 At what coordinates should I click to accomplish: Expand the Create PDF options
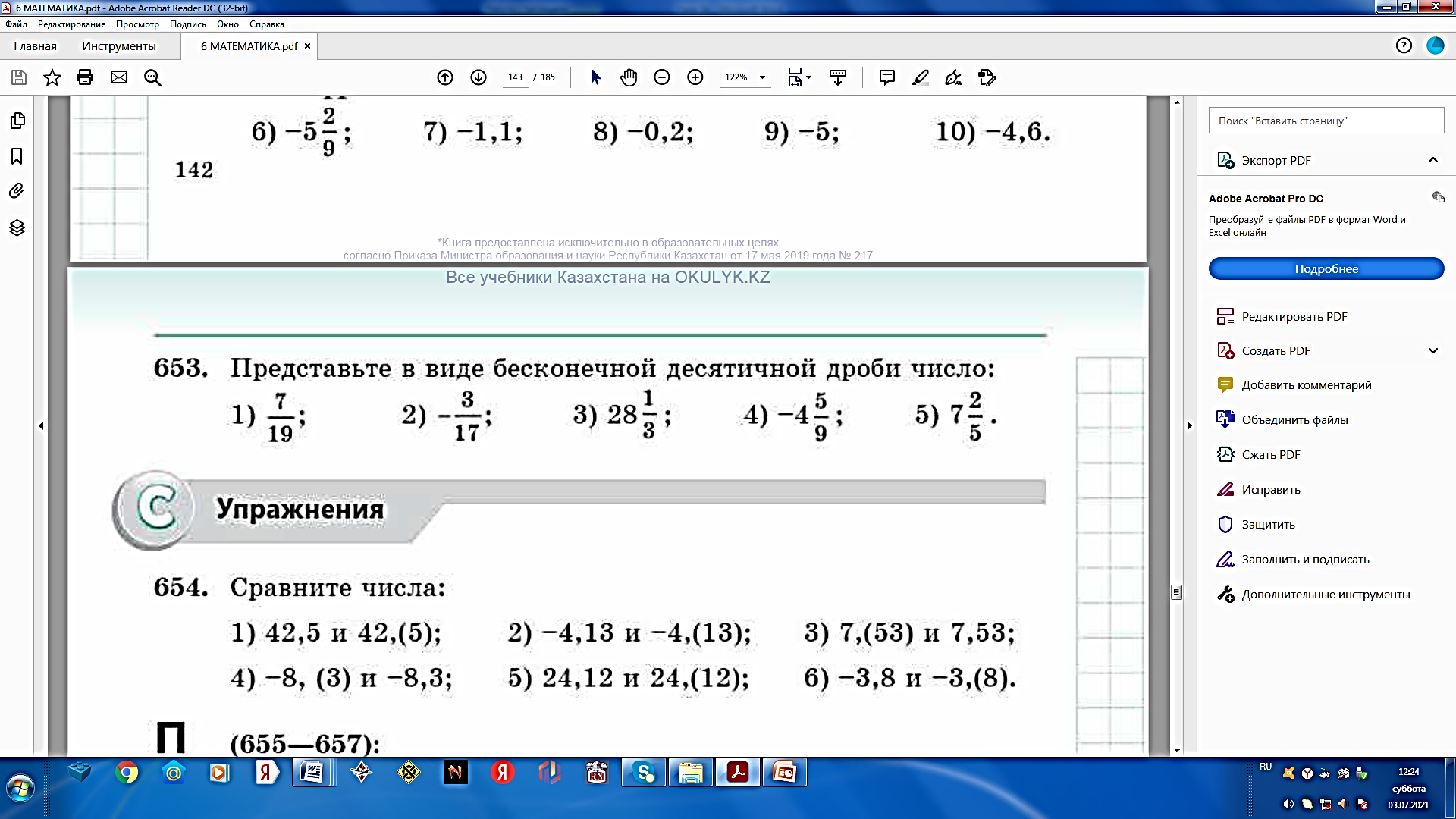coord(1432,350)
